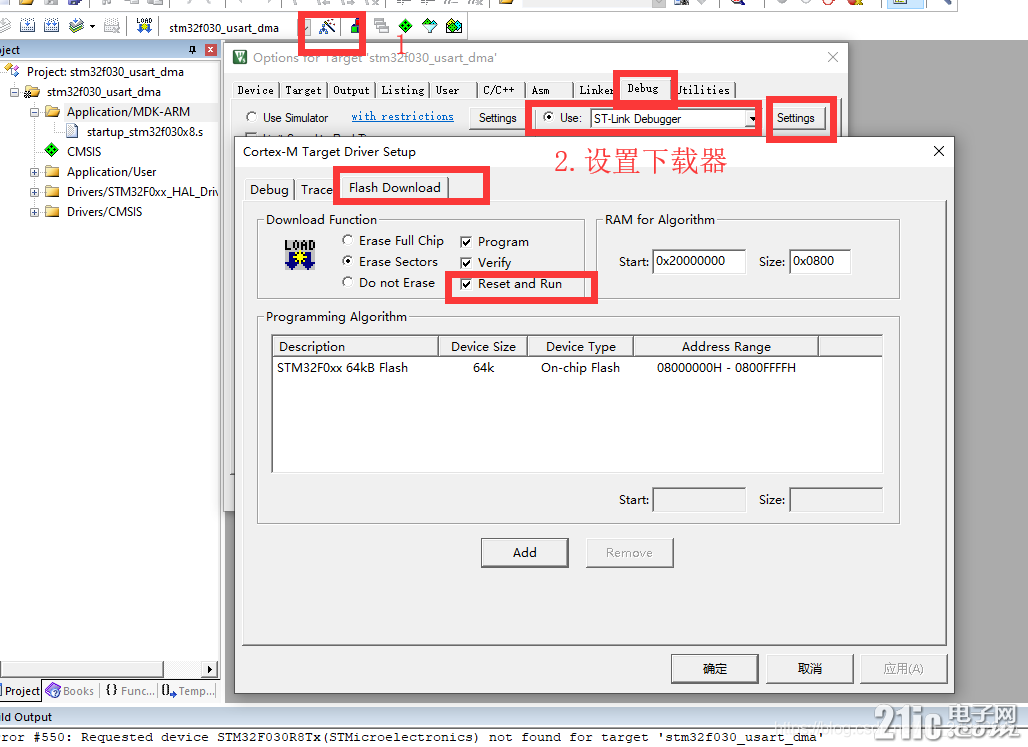Viewport: 1028px width, 747px height.
Task: Click the Project panel horizontal scrollbar track
Action: coord(182,669)
